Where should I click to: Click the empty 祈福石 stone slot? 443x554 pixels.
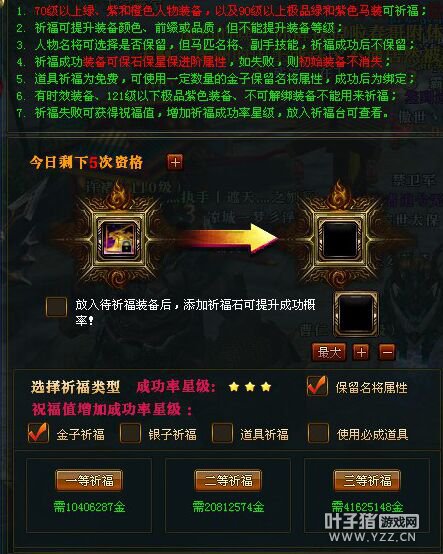356,313
